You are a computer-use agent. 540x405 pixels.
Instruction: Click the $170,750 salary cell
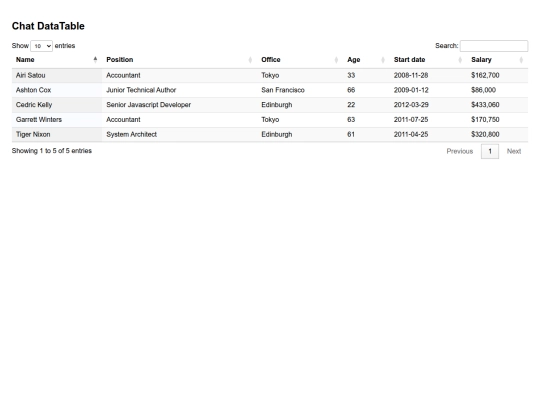point(498,120)
